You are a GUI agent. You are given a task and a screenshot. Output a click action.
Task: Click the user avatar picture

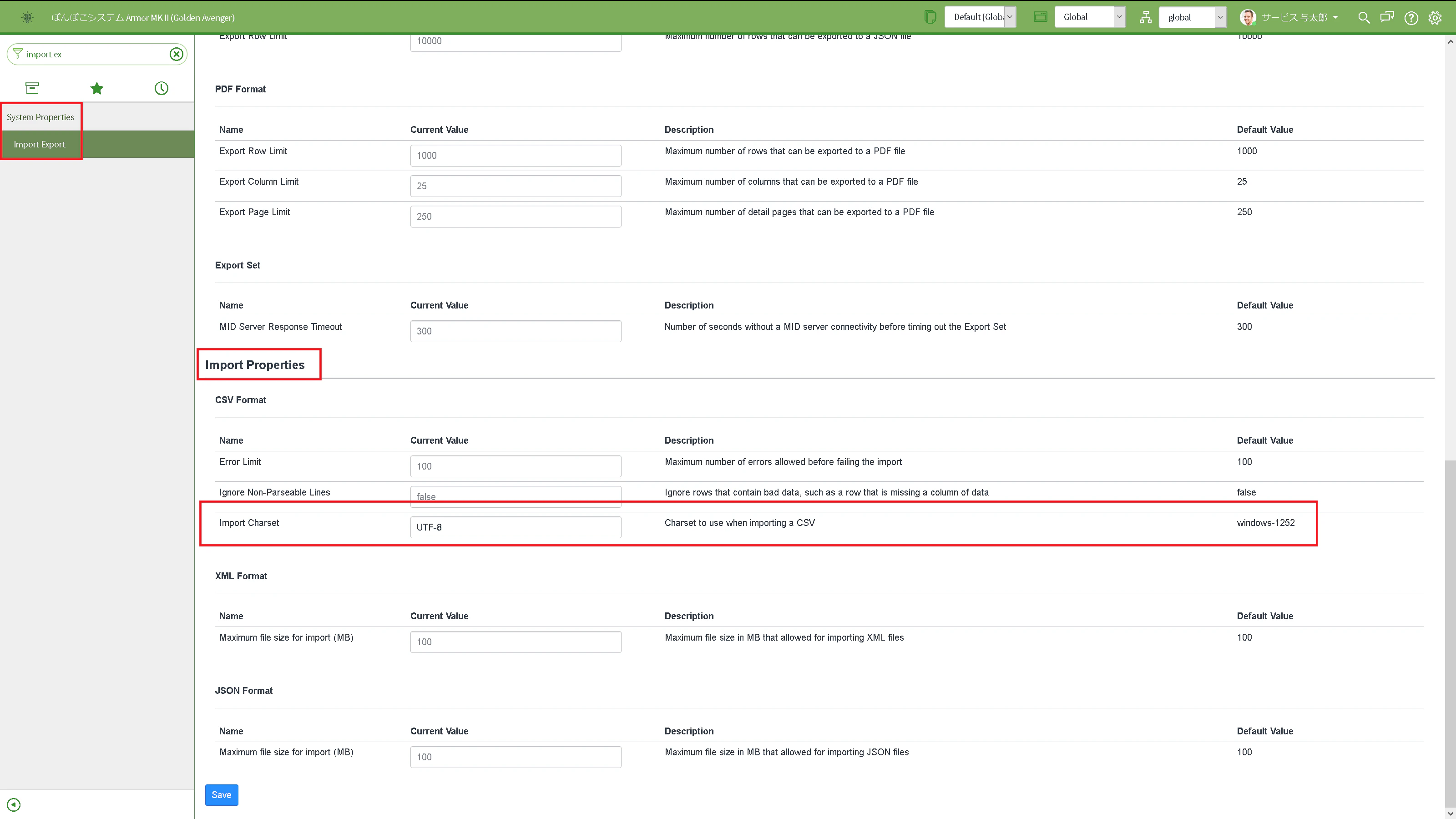[x=1248, y=18]
